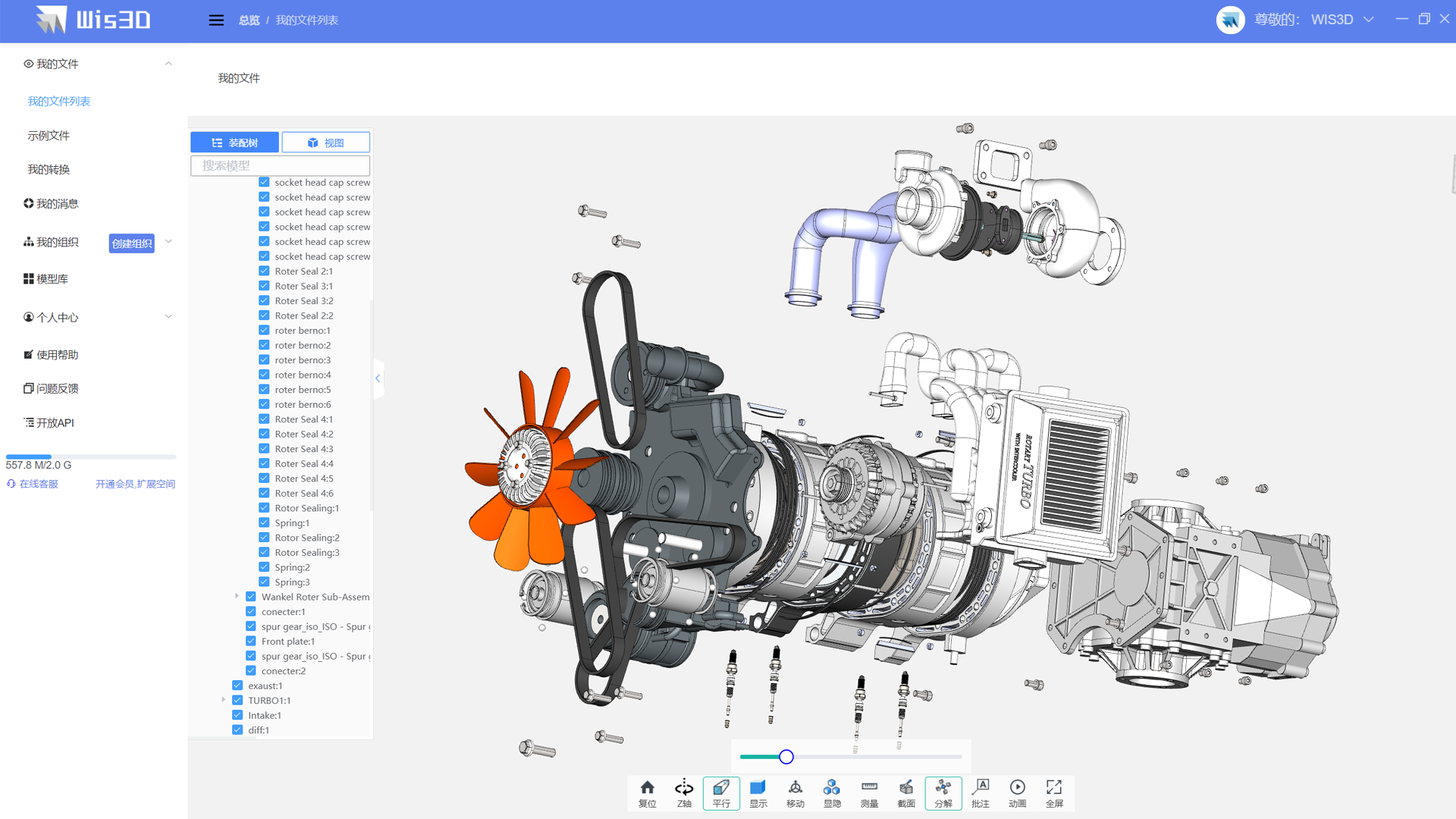This screenshot has height=819, width=1456.
Task: Uncheck the roter berno:1 checkbox
Action: click(264, 330)
